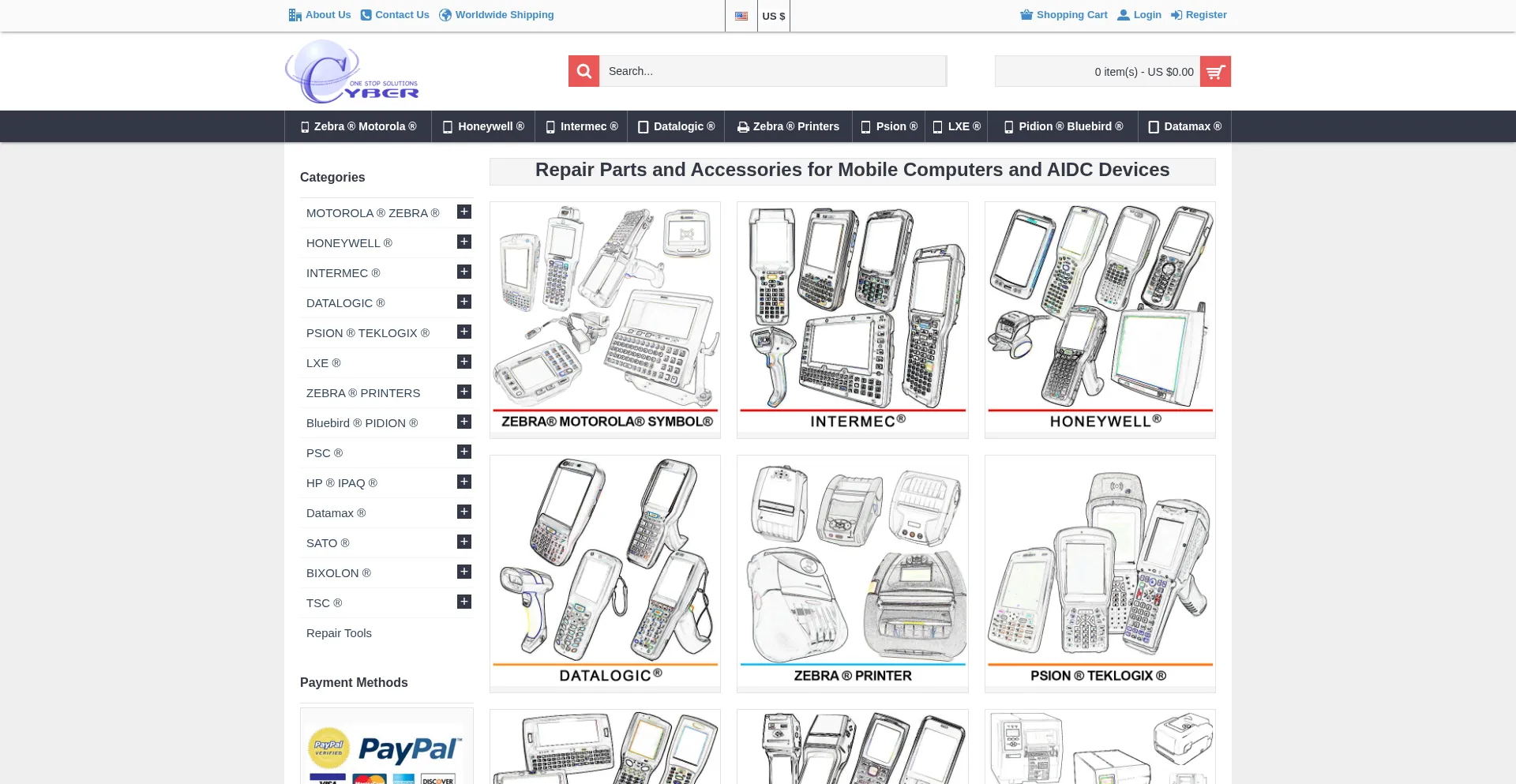This screenshot has width=1516, height=784.
Task: Click the Register arrow icon
Action: click(x=1176, y=15)
